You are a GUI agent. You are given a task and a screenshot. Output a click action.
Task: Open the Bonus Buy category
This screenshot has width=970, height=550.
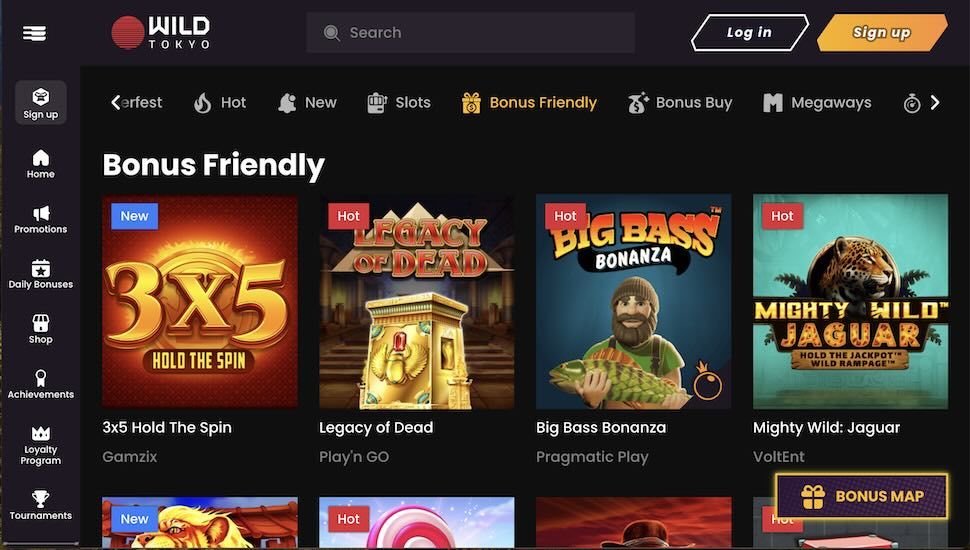point(680,102)
